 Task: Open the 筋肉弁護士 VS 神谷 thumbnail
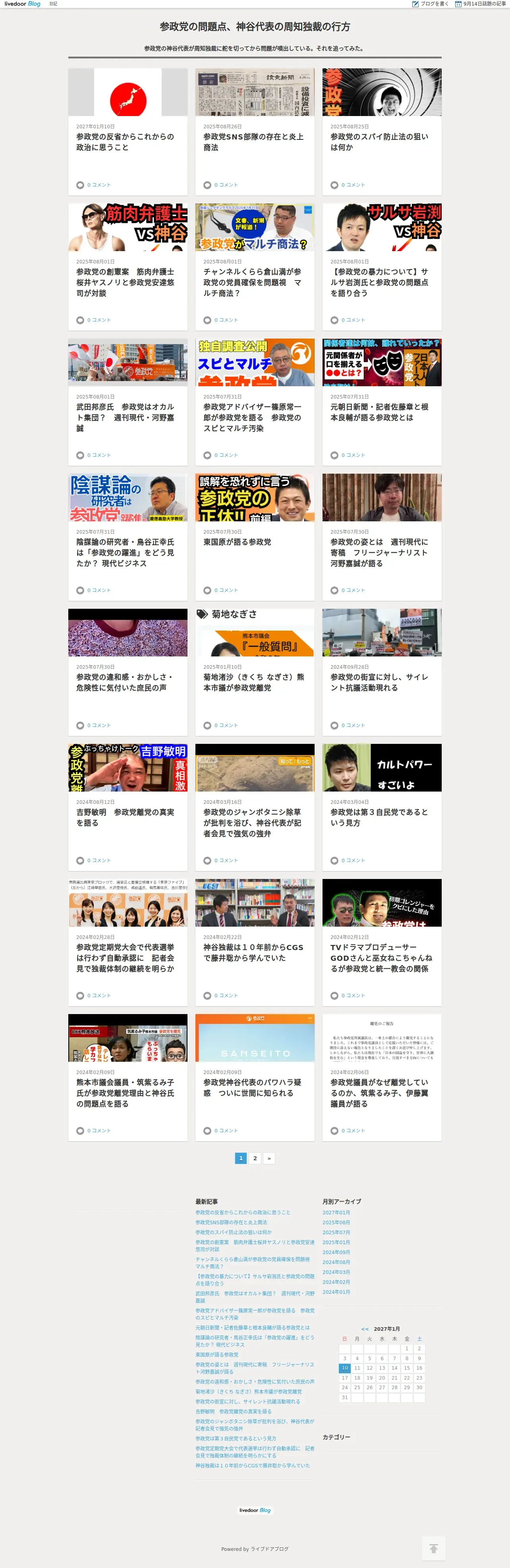click(x=128, y=227)
